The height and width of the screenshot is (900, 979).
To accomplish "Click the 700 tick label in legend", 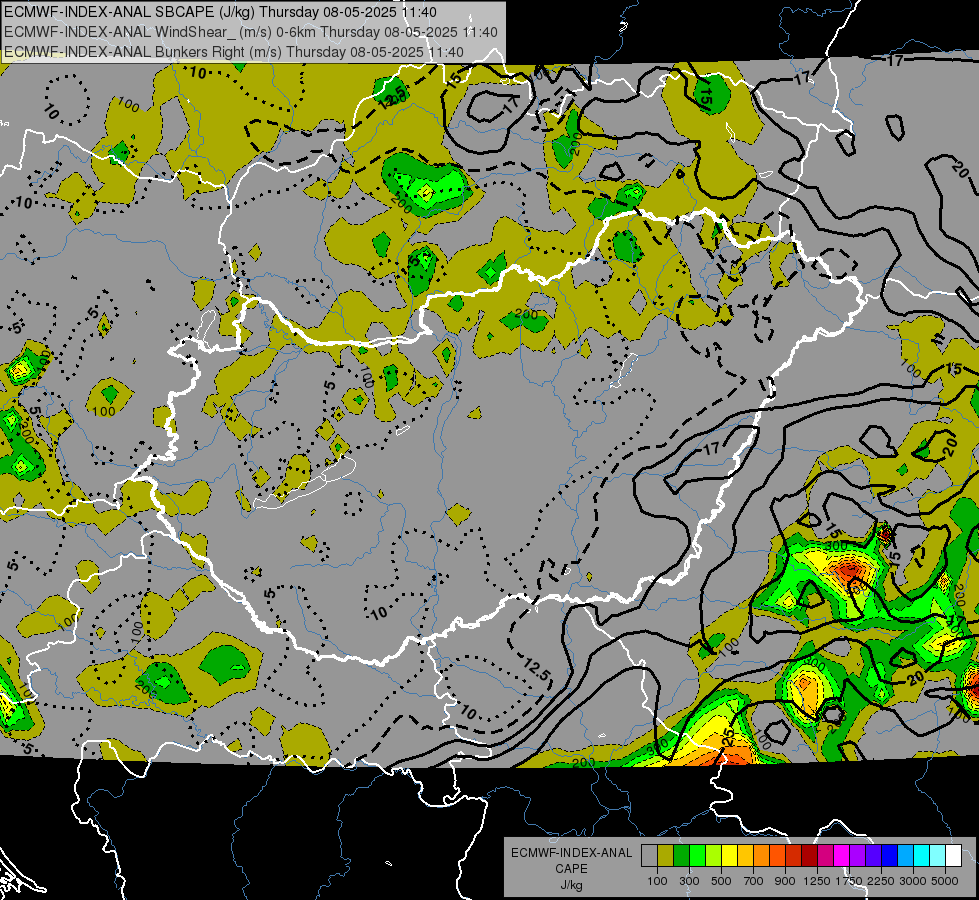I will (x=754, y=881).
